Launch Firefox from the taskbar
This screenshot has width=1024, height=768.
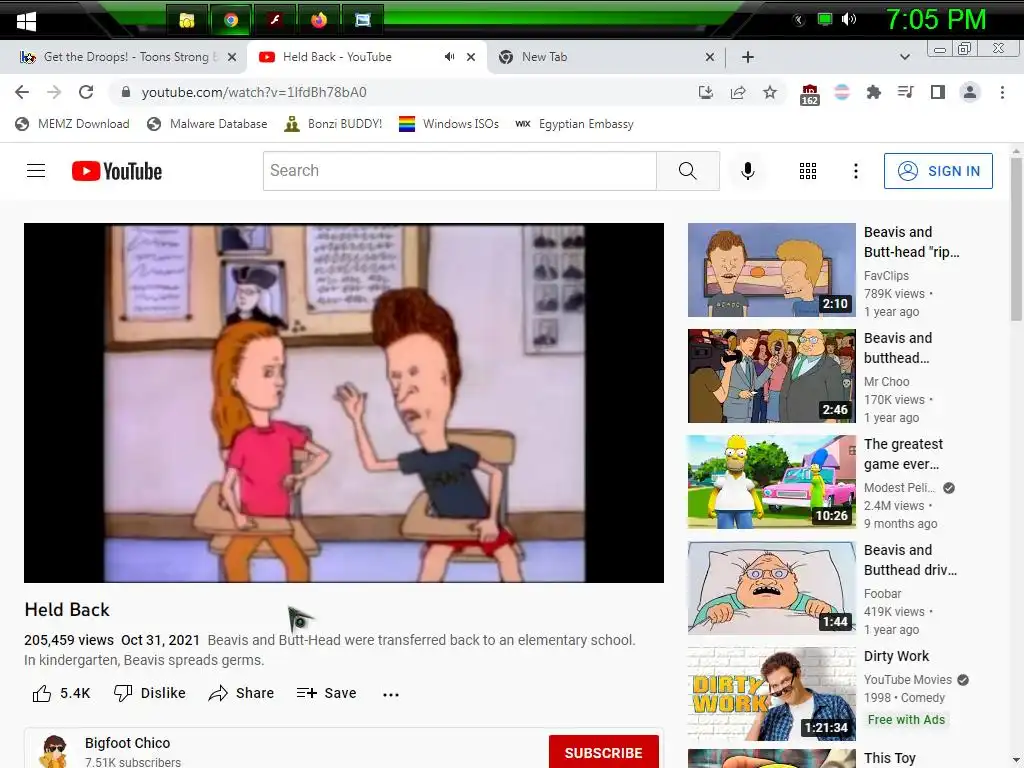(x=319, y=20)
